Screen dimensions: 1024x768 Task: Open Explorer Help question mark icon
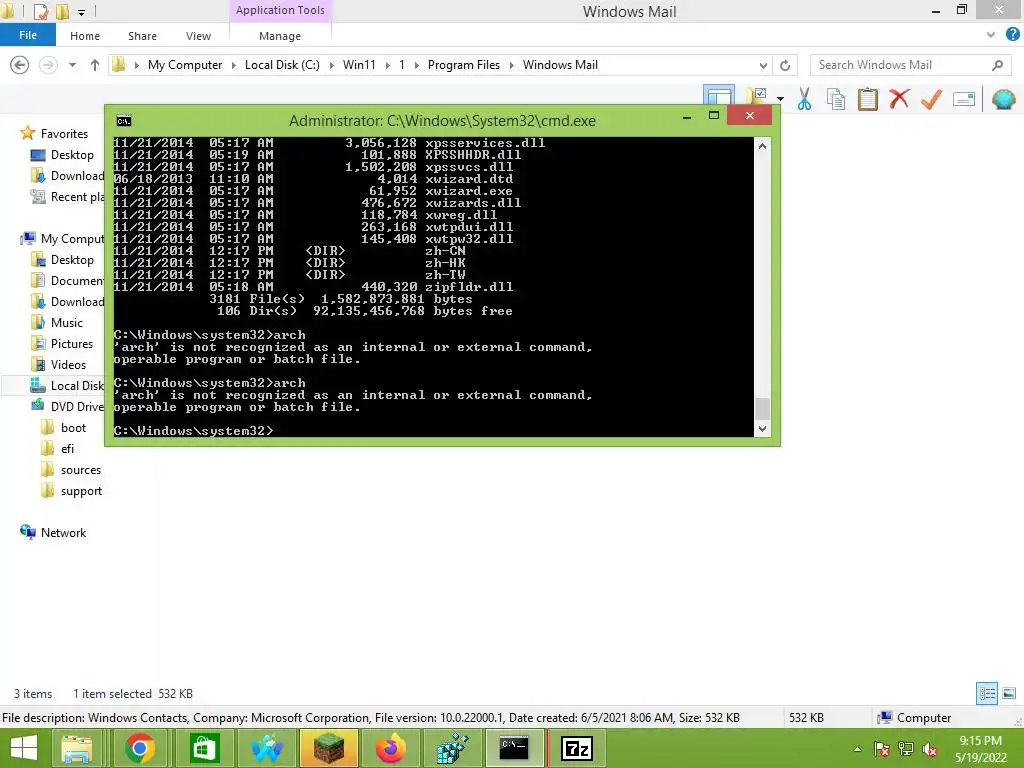click(x=1012, y=34)
